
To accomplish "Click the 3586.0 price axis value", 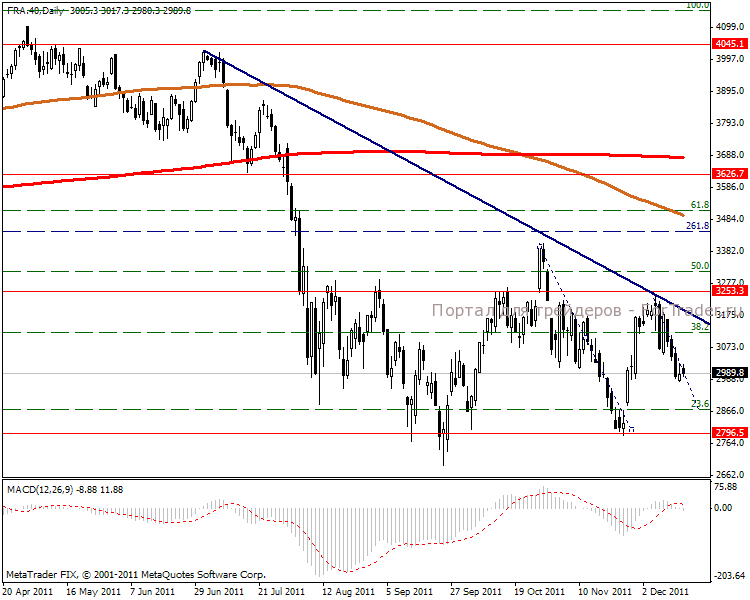I will (x=730, y=186).
